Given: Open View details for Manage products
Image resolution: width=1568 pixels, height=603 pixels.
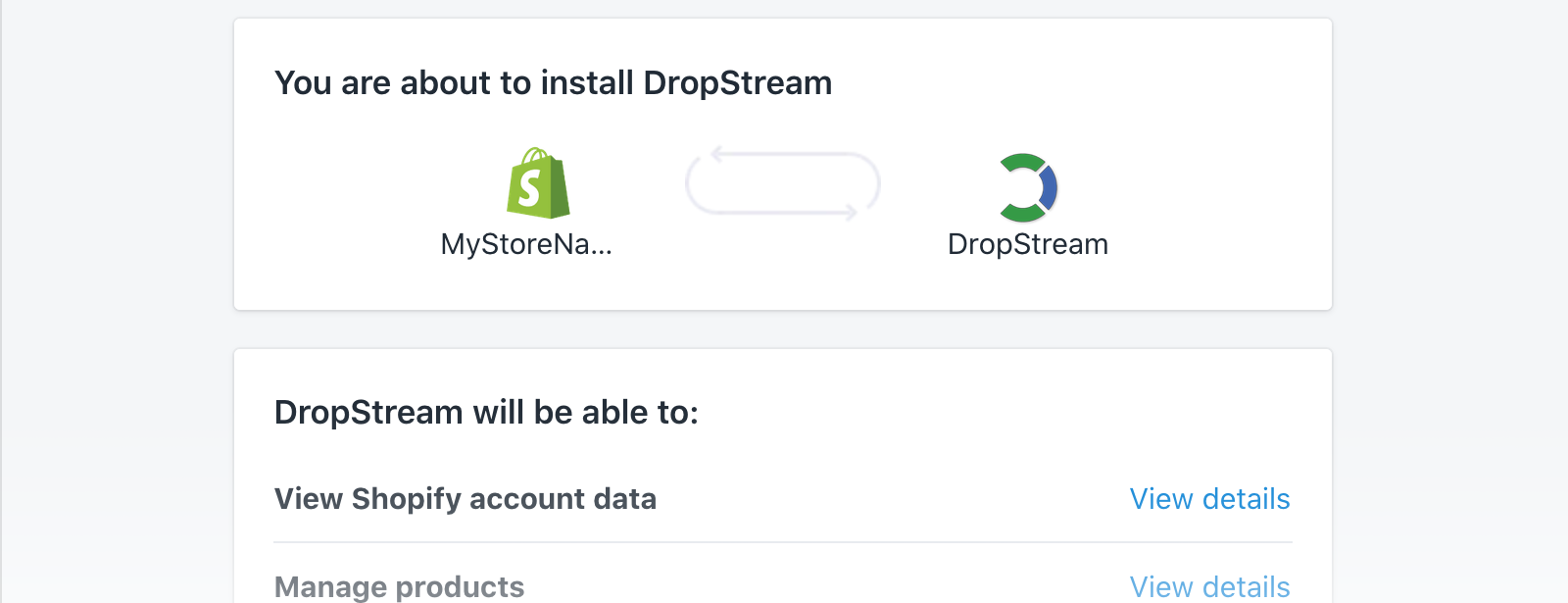Looking at the screenshot, I should 1209,586.
